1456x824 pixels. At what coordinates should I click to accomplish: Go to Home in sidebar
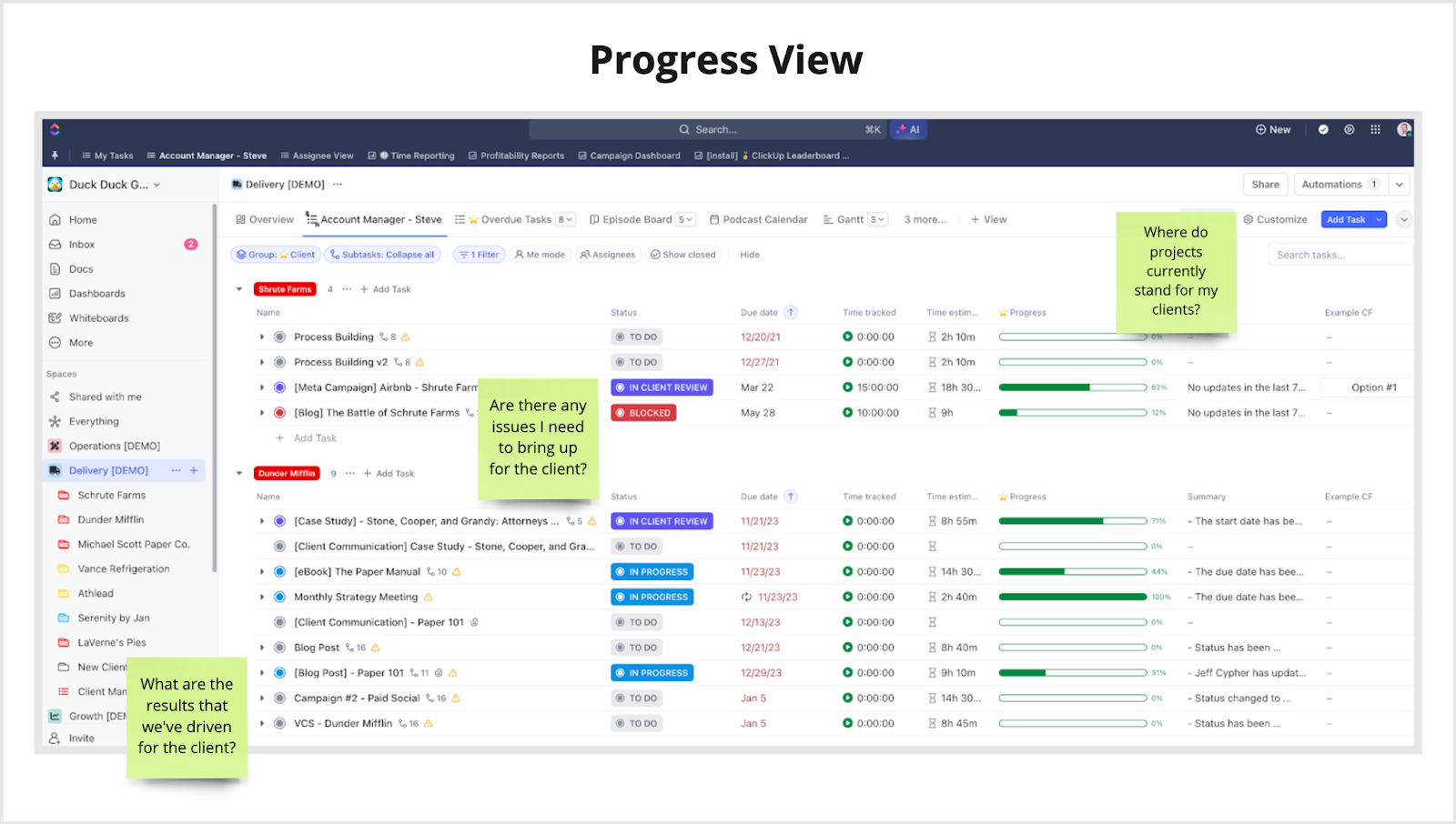pyautogui.click(x=82, y=220)
